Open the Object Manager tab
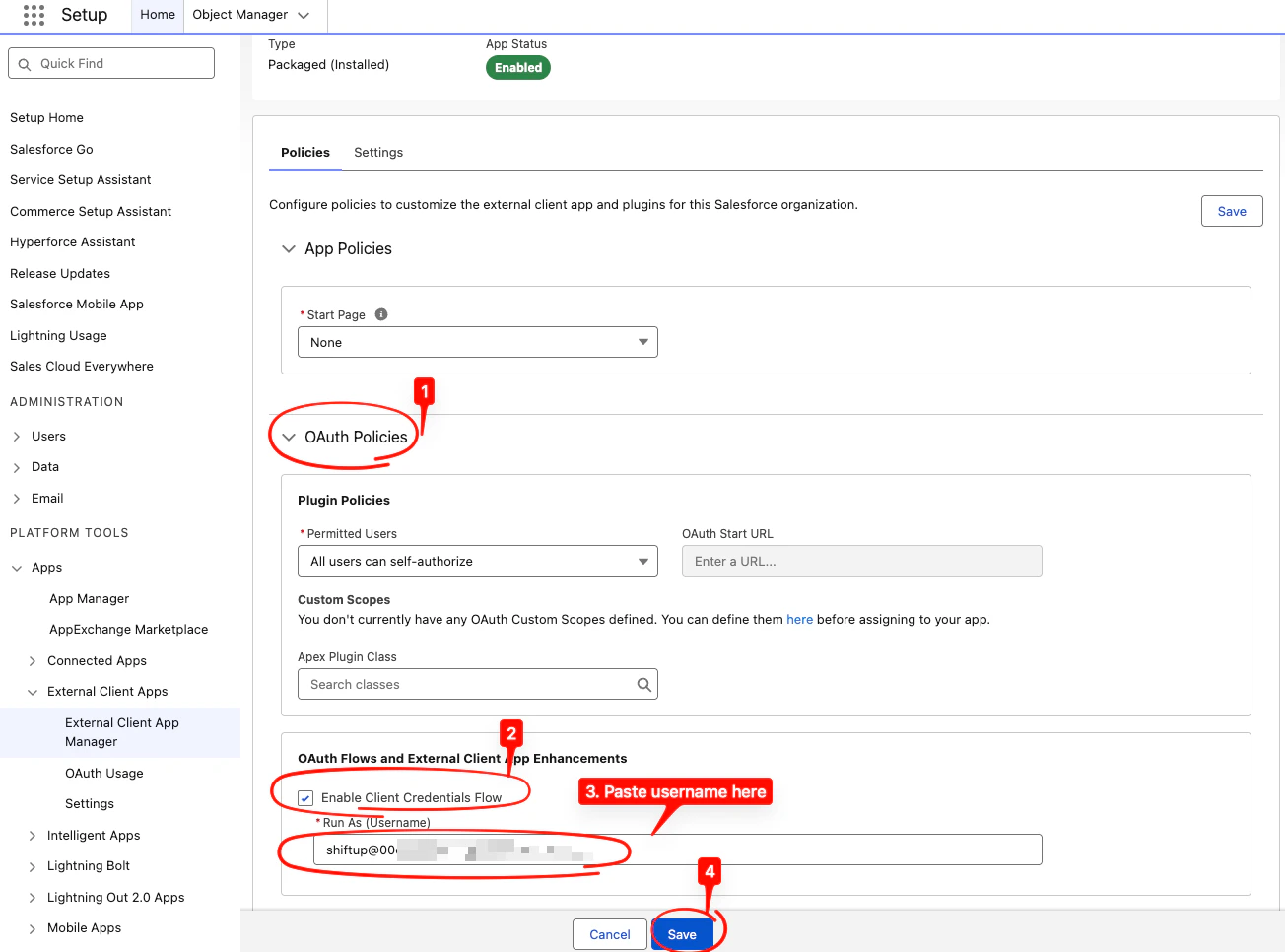The height and width of the screenshot is (952, 1285). point(240,15)
